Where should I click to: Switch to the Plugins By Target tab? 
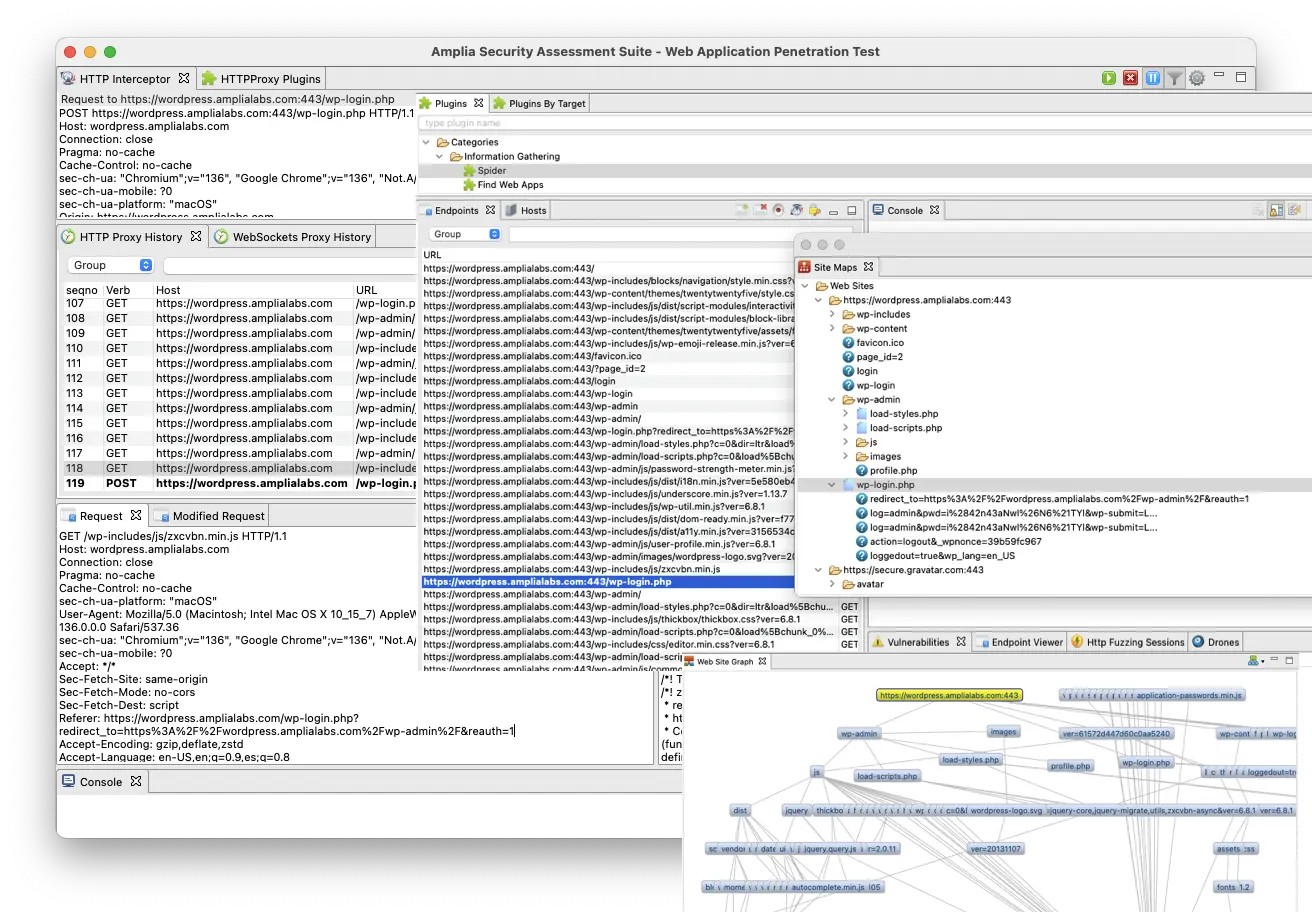click(539, 103)
